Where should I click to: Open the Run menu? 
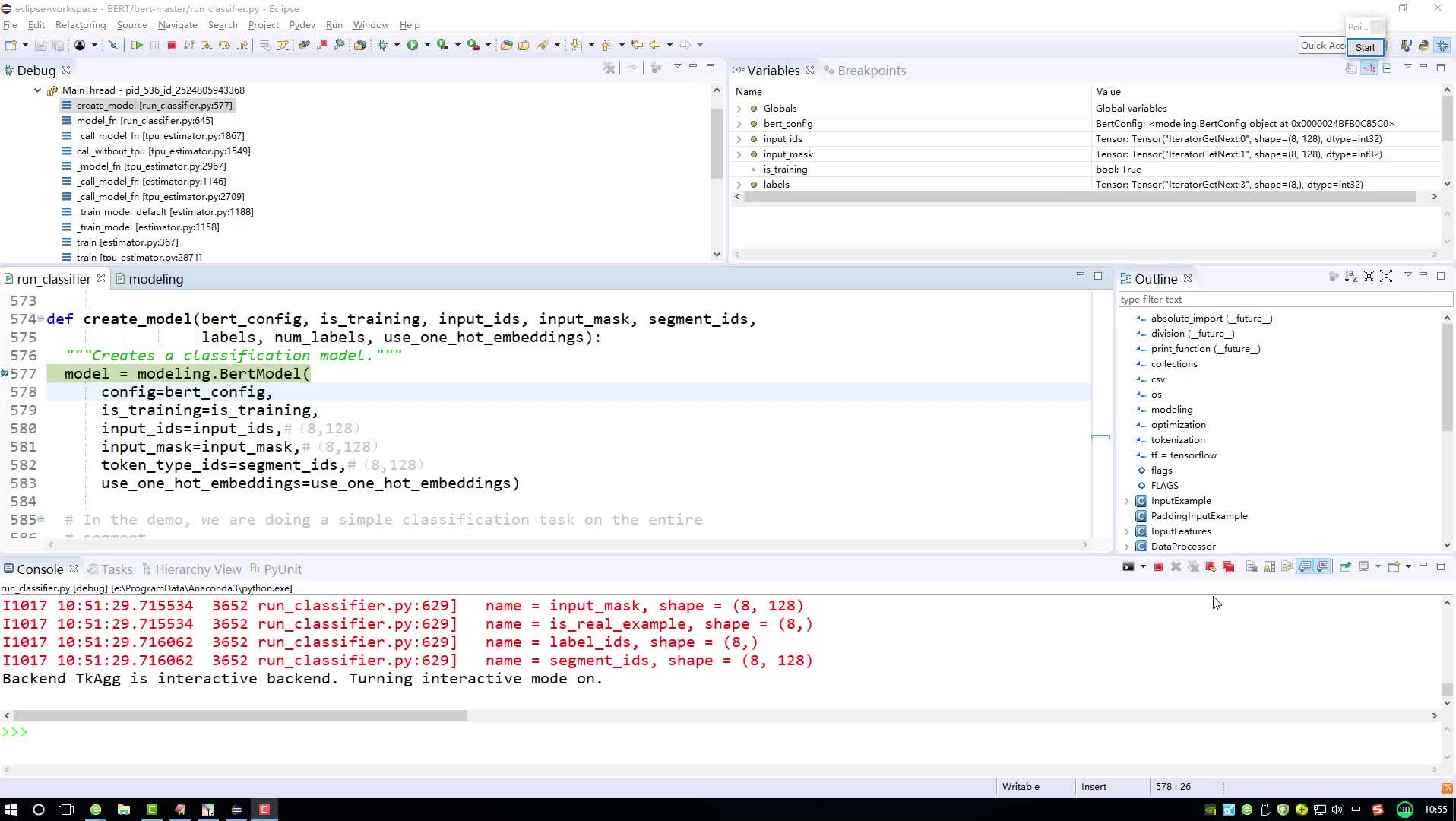click(x=334, y=25)
